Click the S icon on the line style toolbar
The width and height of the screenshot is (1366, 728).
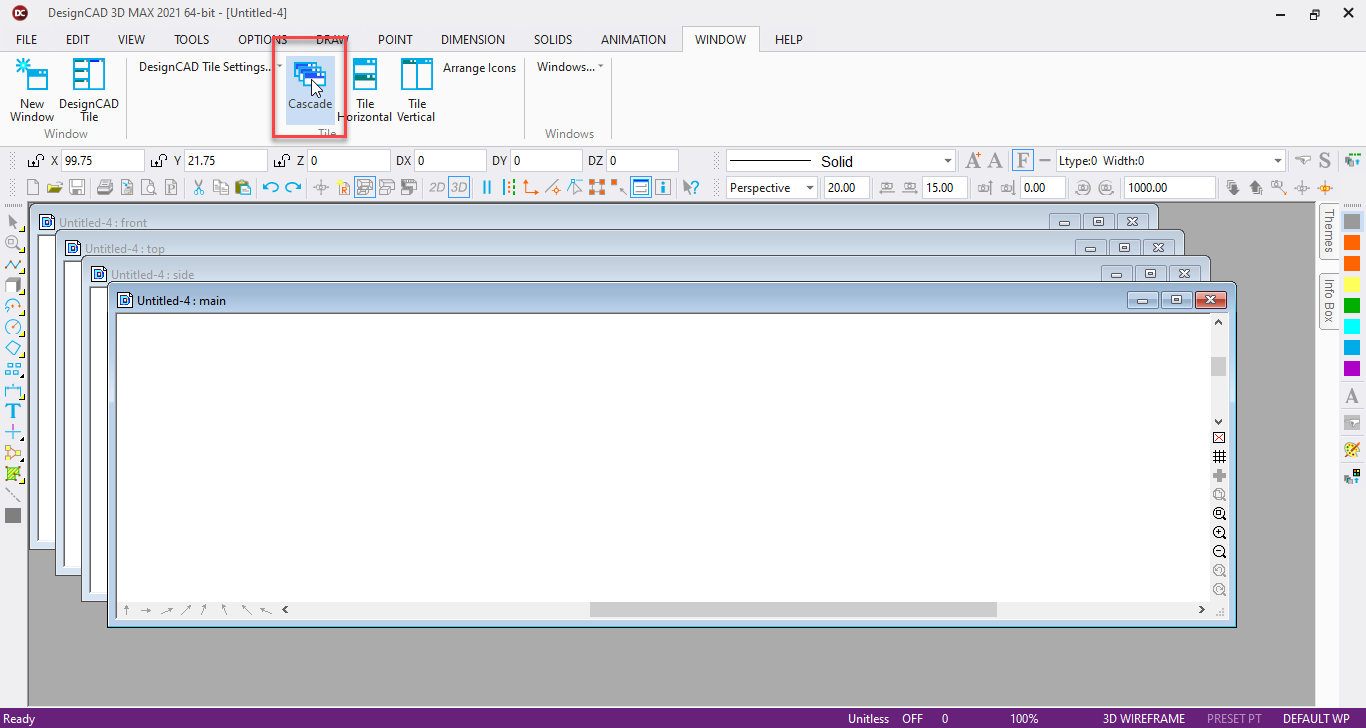pyautogui.click(x=1325, y=160)
